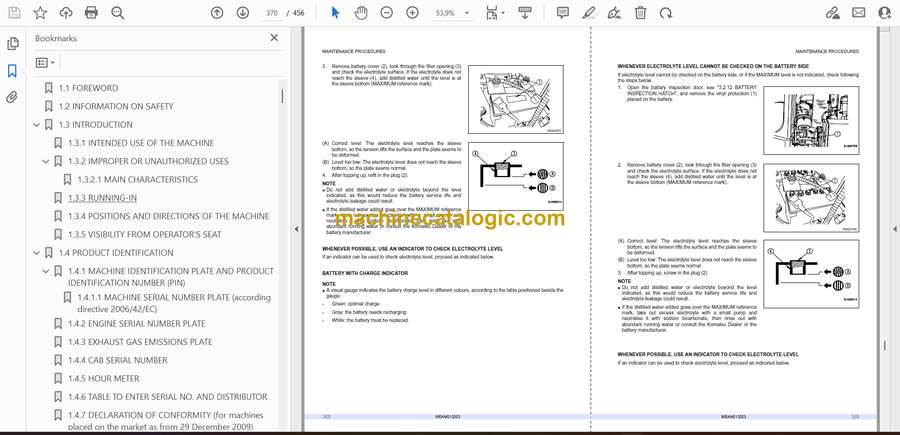Open 1.3.5 VISIBILITY FROM OPERATOR'S SEAT

click(144, 234)
